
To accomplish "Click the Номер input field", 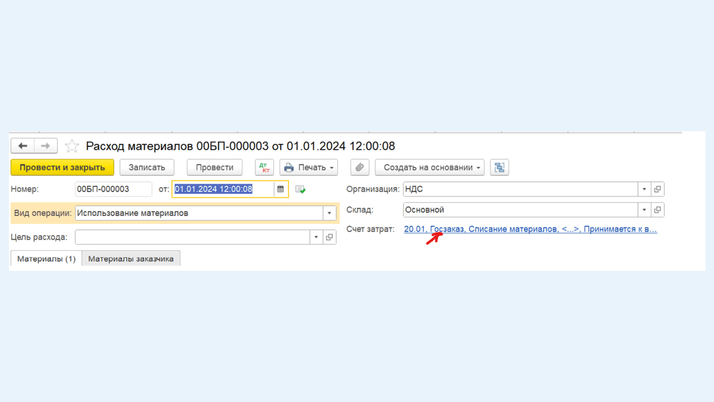I will tap(113, 189).
